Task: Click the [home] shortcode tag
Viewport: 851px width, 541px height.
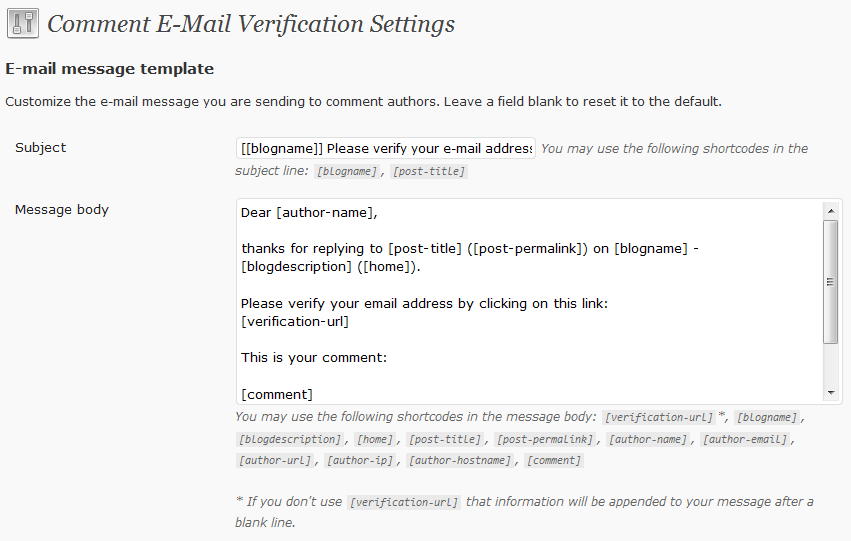Action: coord(375,439)
